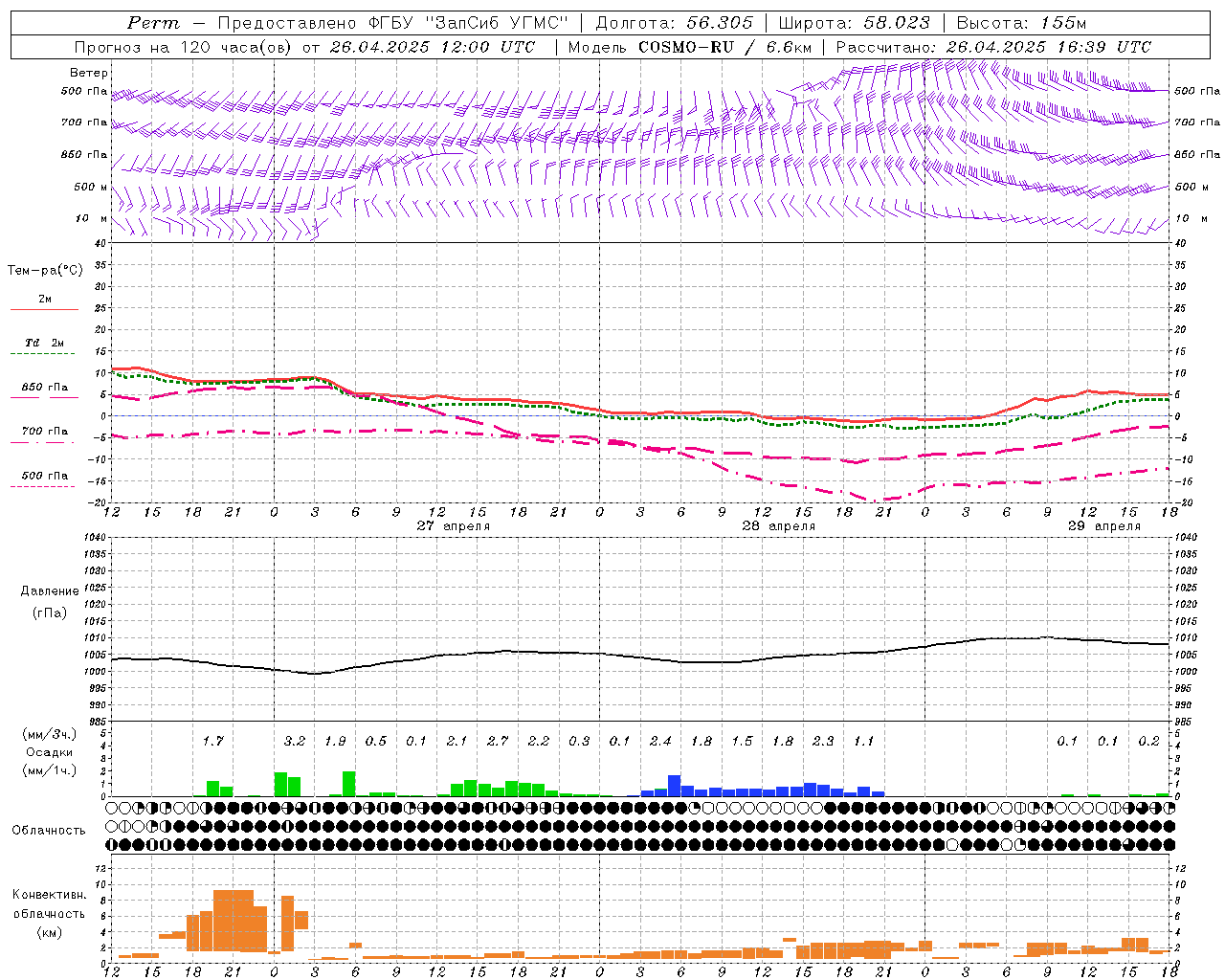Click the "2.7" precipitation total
This screenshot has width=1225, height=980.
498,742
